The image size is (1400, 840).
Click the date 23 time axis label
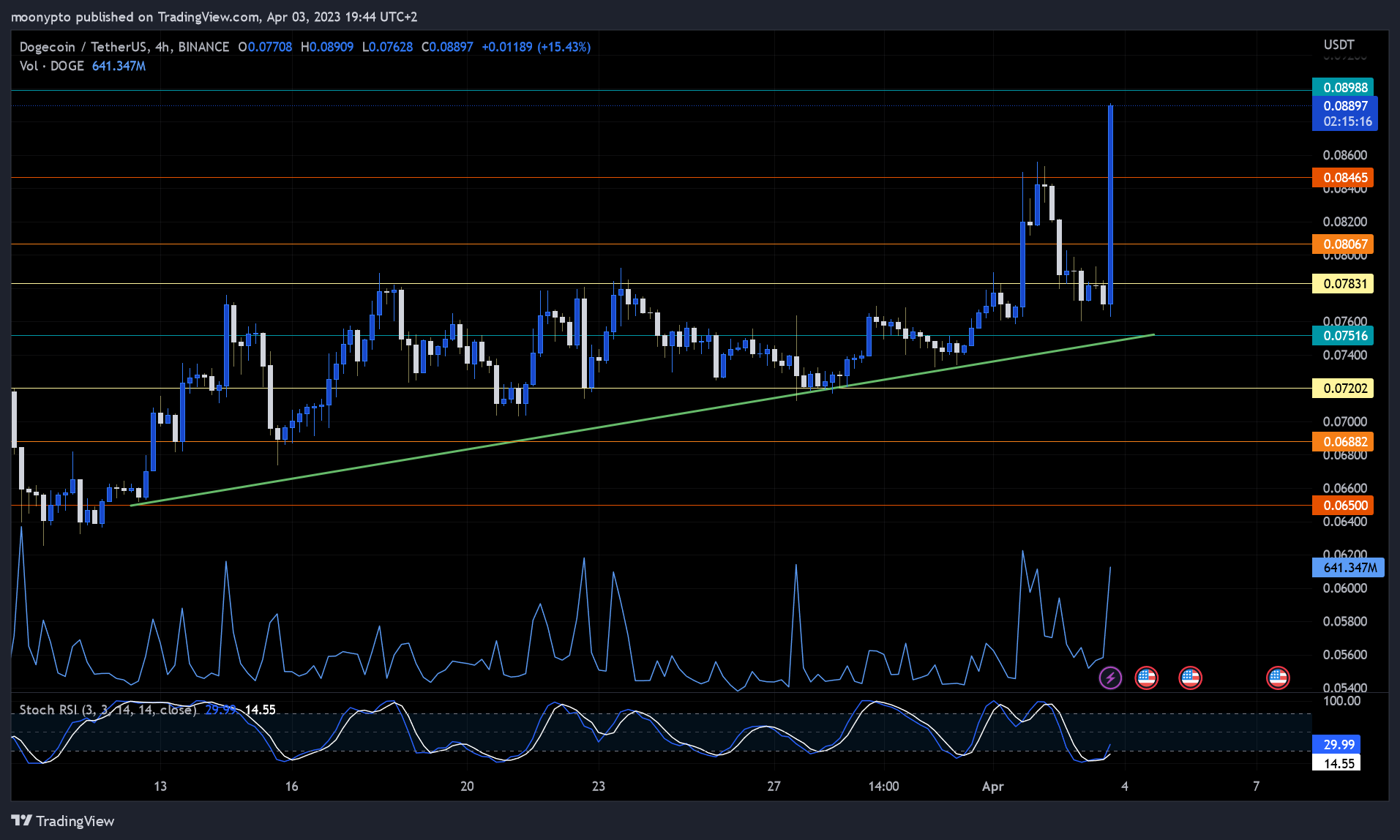tap(598, 787)
